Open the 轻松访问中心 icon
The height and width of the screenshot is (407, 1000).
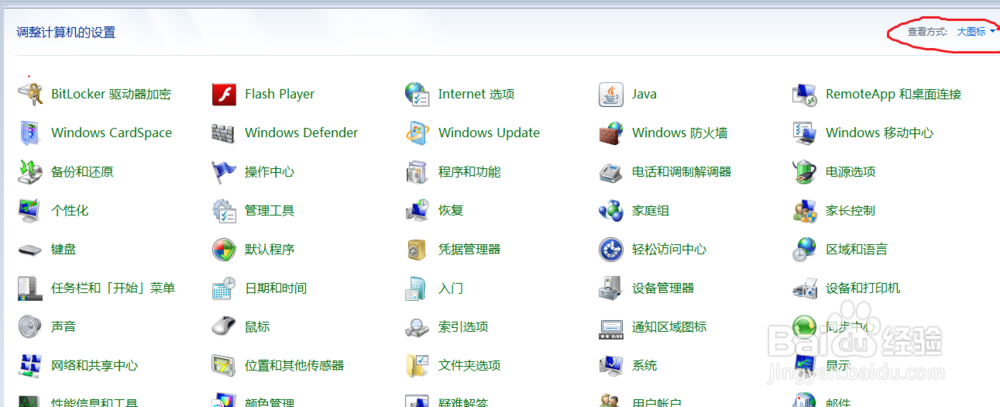(x=611, y=249)
